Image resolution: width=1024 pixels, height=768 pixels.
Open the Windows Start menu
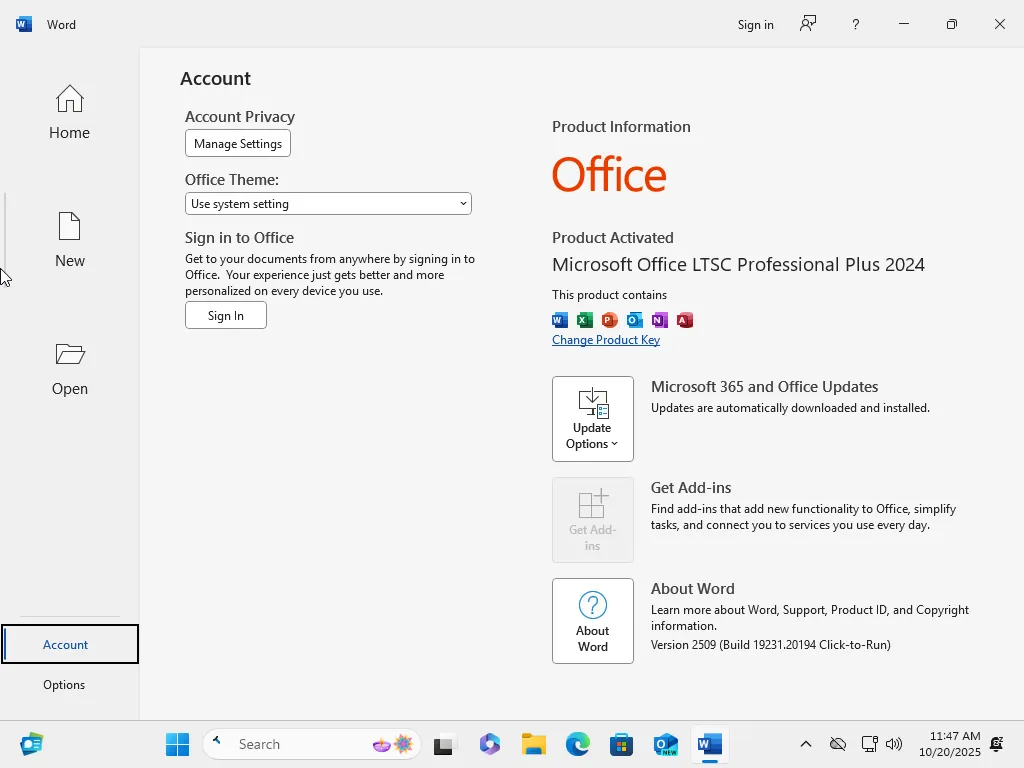click(178, 744)
